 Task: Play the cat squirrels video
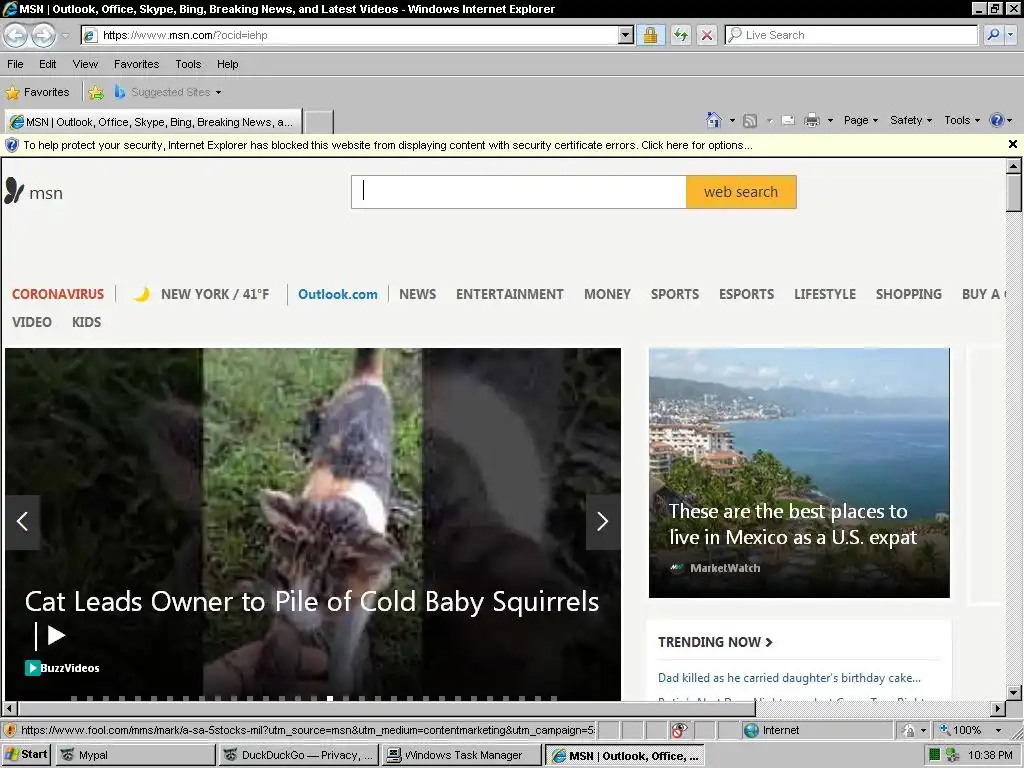click(56, 635)
